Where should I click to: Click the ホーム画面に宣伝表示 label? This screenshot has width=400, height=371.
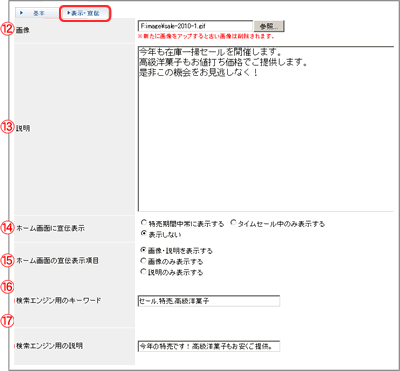(x=50, y=229)
